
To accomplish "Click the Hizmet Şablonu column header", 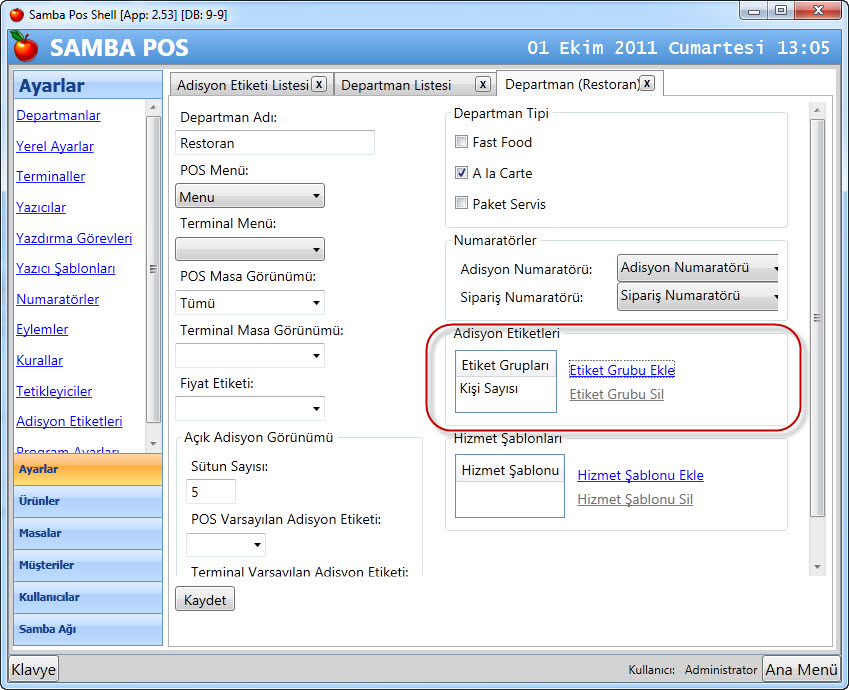I will tap(510, 470).
